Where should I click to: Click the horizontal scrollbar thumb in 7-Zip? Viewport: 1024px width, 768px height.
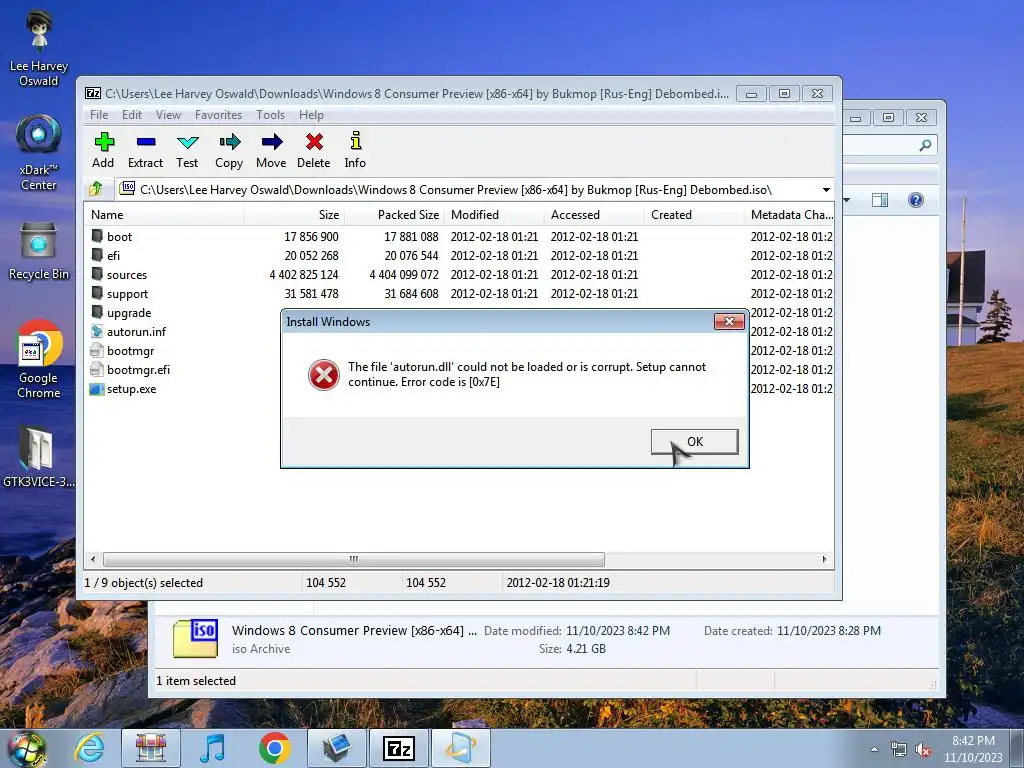[x=353, y=560]
